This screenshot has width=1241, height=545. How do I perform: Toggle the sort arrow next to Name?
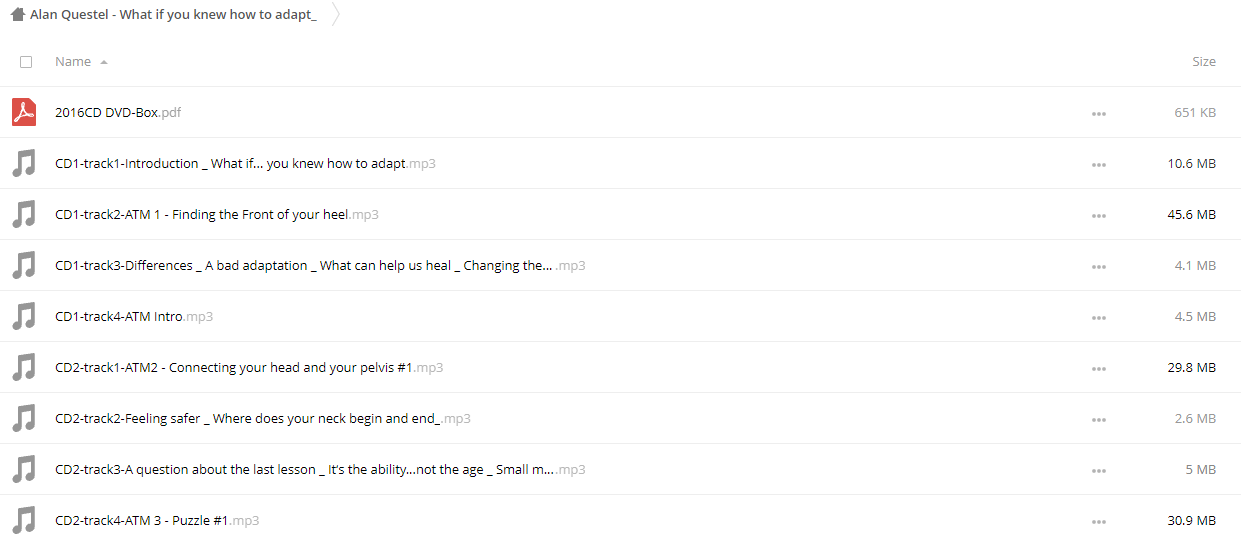coord(104,62)
